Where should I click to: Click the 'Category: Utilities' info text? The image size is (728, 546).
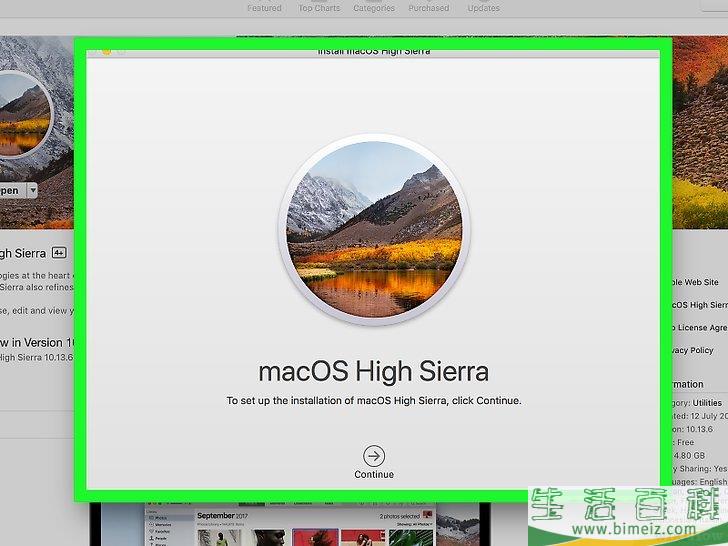coord(697,403)
